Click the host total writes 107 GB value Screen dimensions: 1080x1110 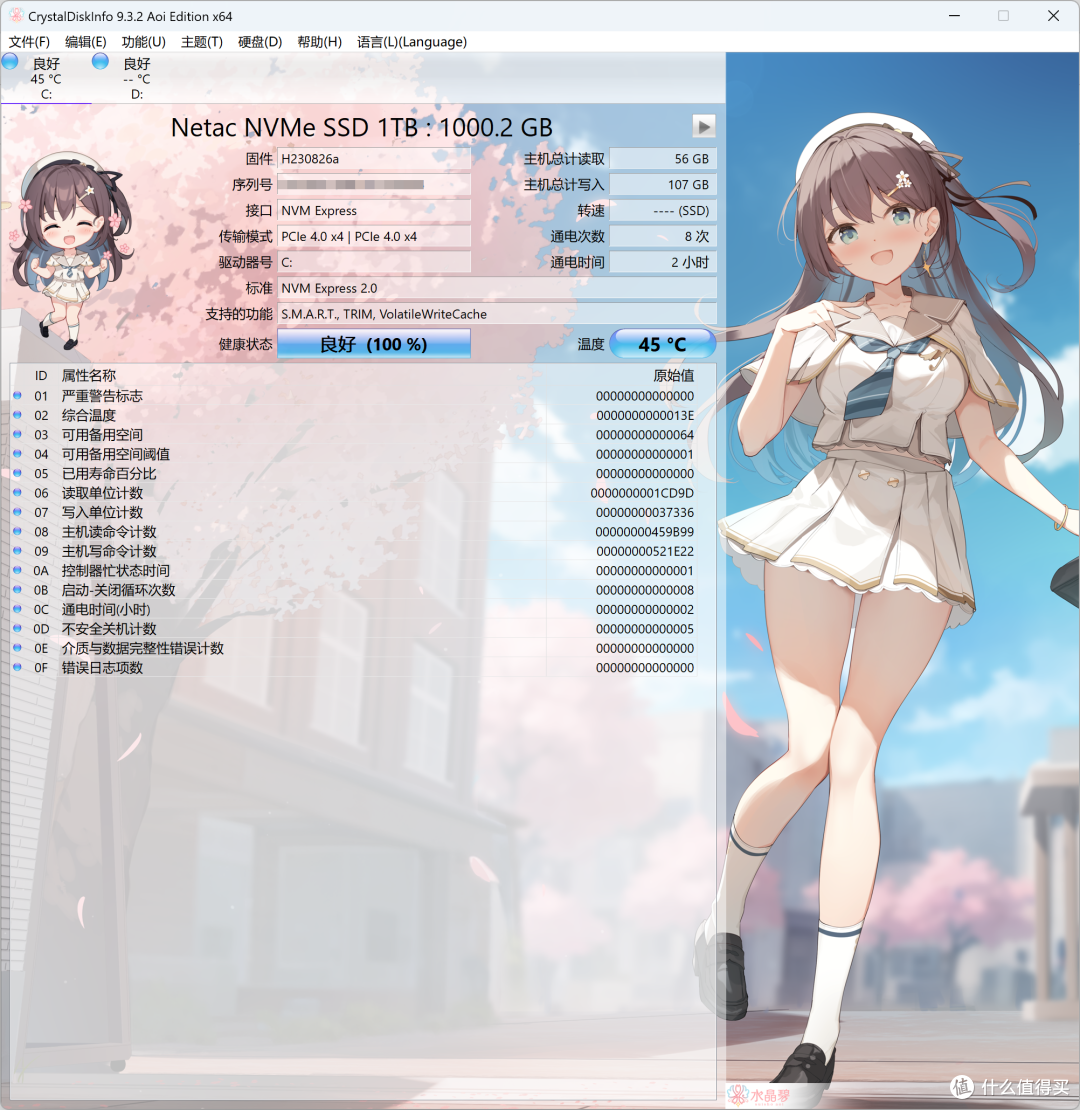click(x=662, y=185)
